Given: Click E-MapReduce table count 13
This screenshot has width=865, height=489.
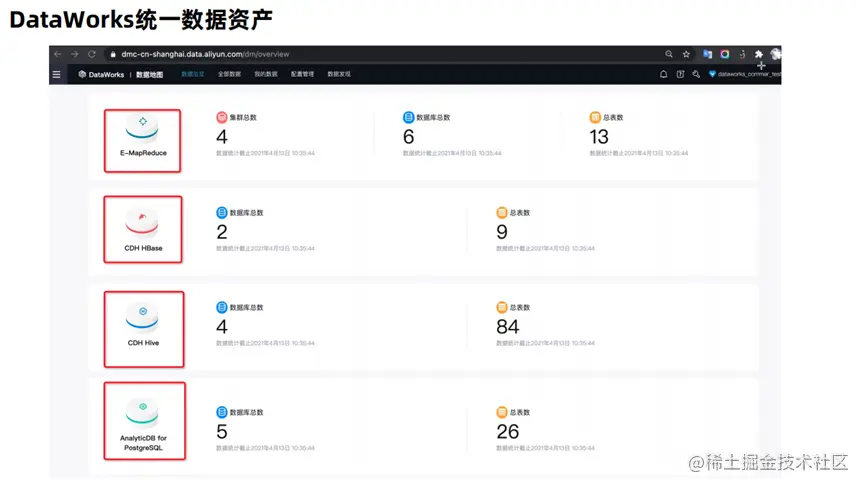Looking at the screenshot, I should (599, 137).
